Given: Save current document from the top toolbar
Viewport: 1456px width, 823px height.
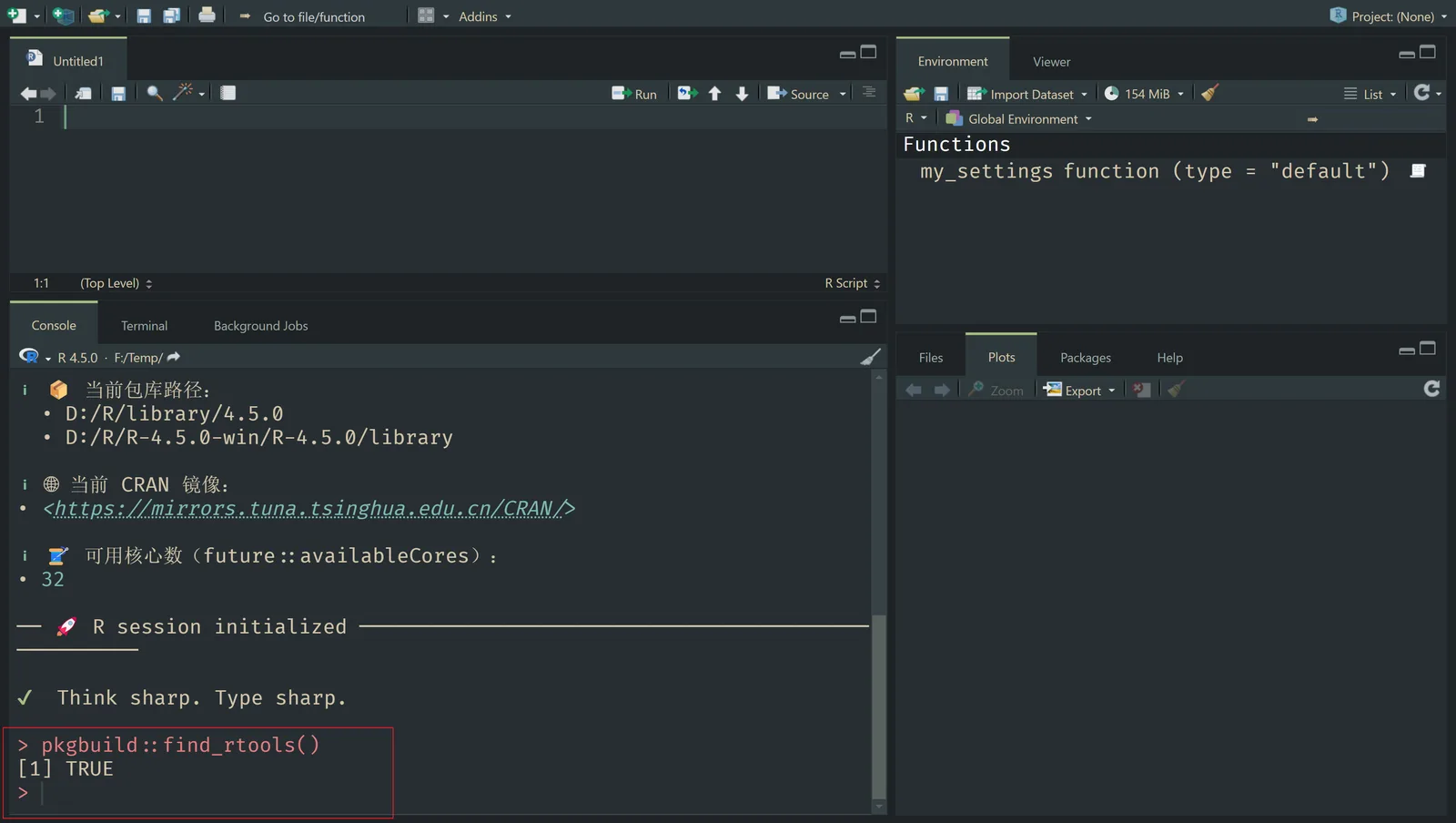Looking at the screenshot, I should tap(144, 15).
